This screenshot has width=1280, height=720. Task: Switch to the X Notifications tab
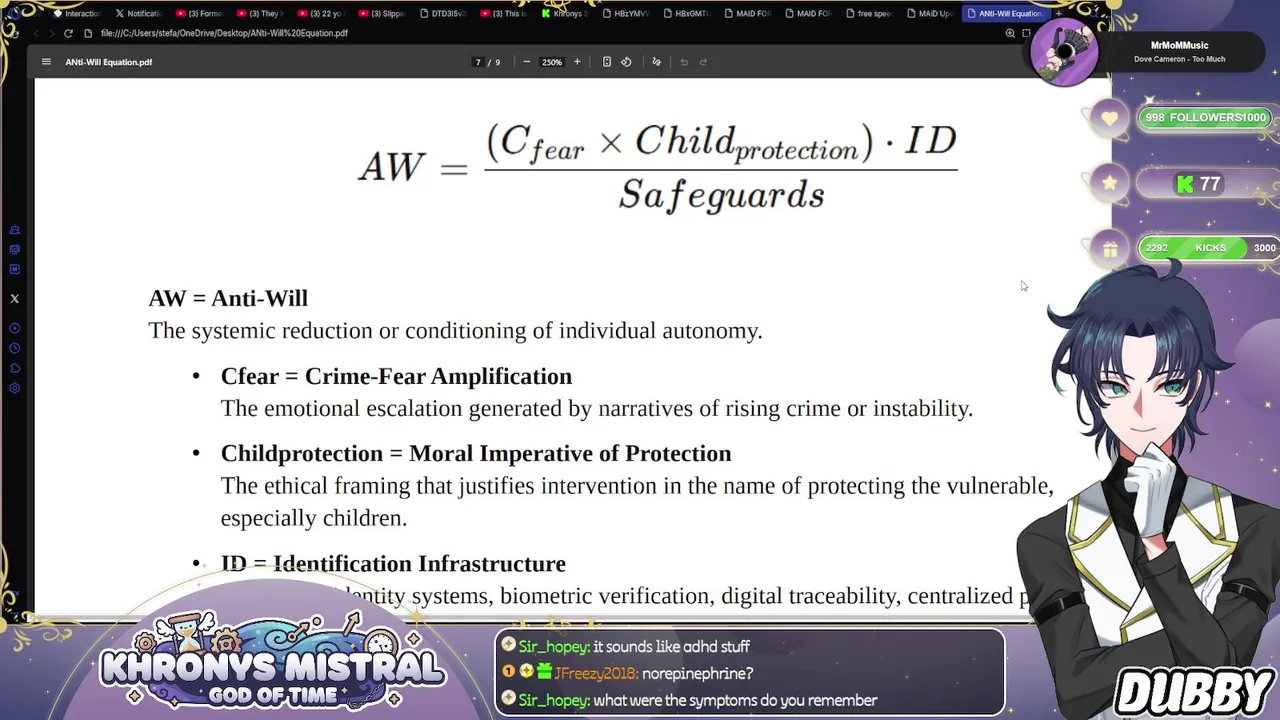click(138, 13)
